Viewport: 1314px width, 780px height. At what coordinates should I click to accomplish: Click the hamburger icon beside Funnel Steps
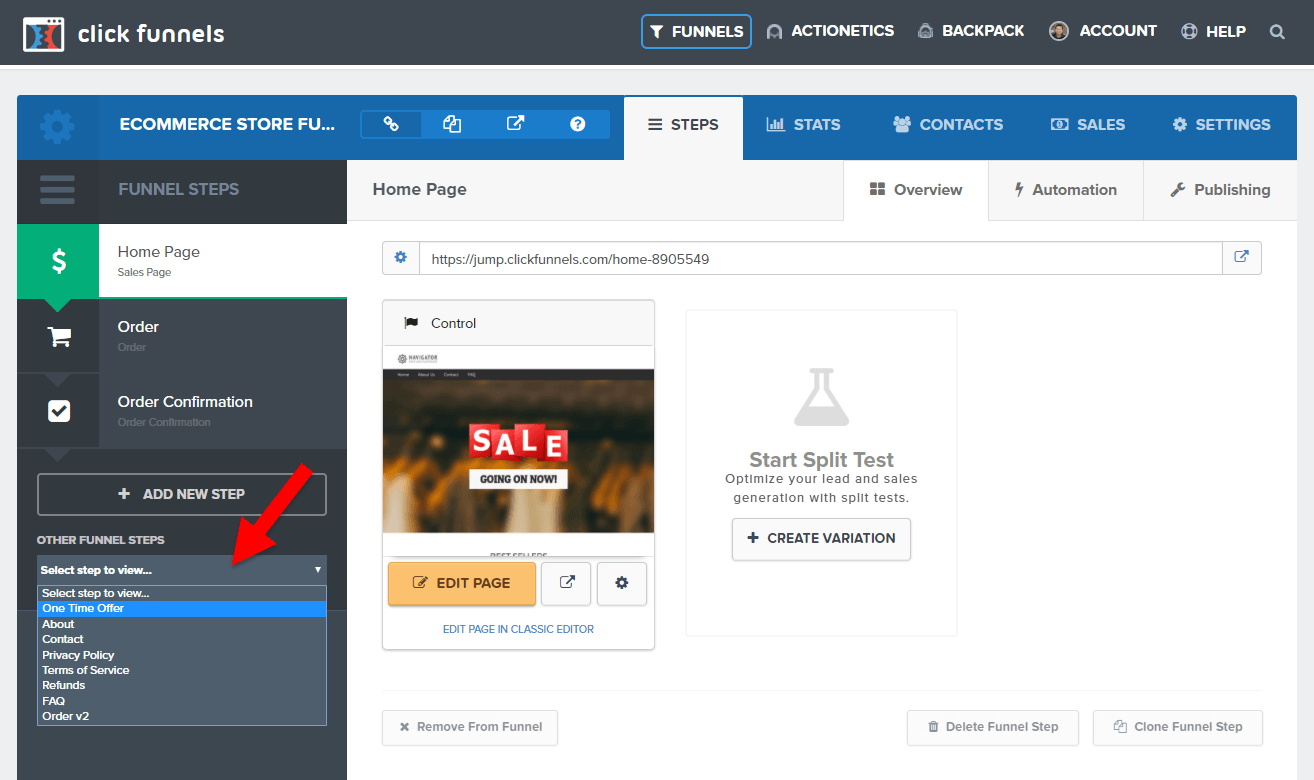57,189
